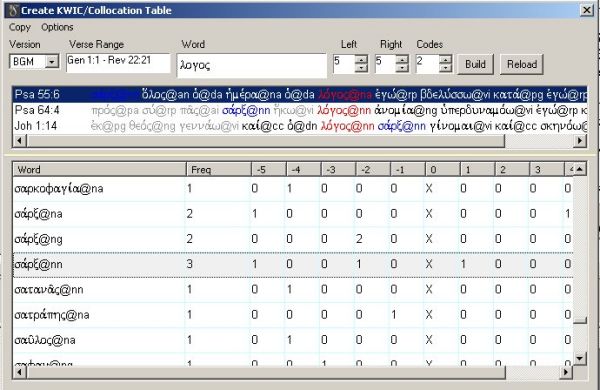Increase the Right context value

(x=402, y=59)
